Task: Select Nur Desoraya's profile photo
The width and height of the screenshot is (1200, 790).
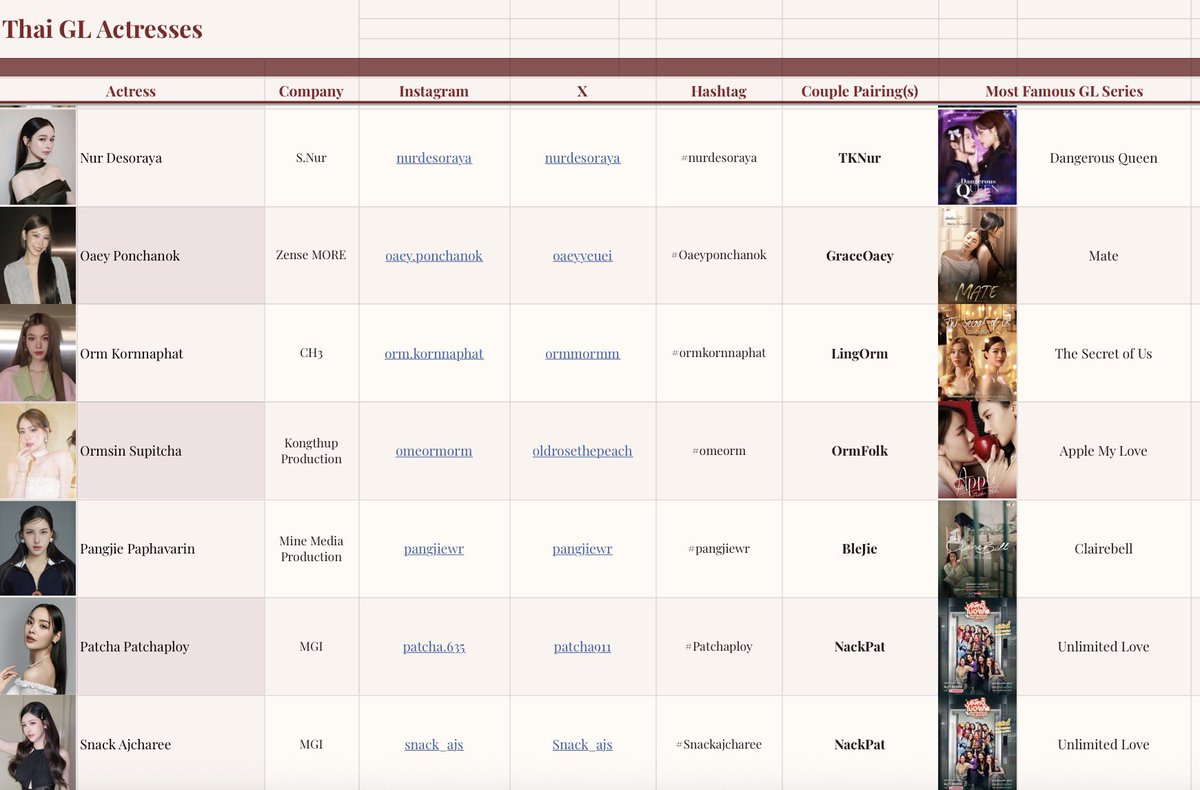Action: [38, 157]
